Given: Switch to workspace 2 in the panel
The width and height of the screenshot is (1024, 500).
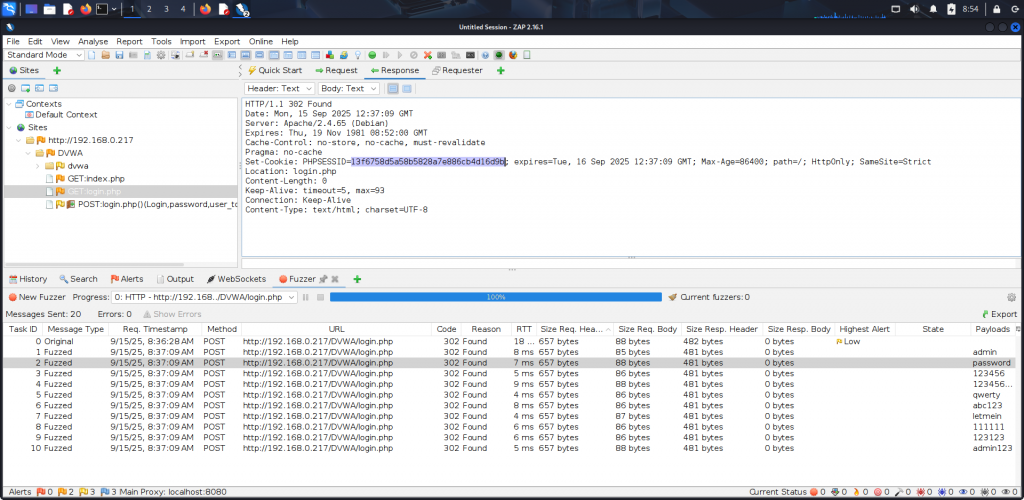Looking at the screenshot, I should pos(149,9).
